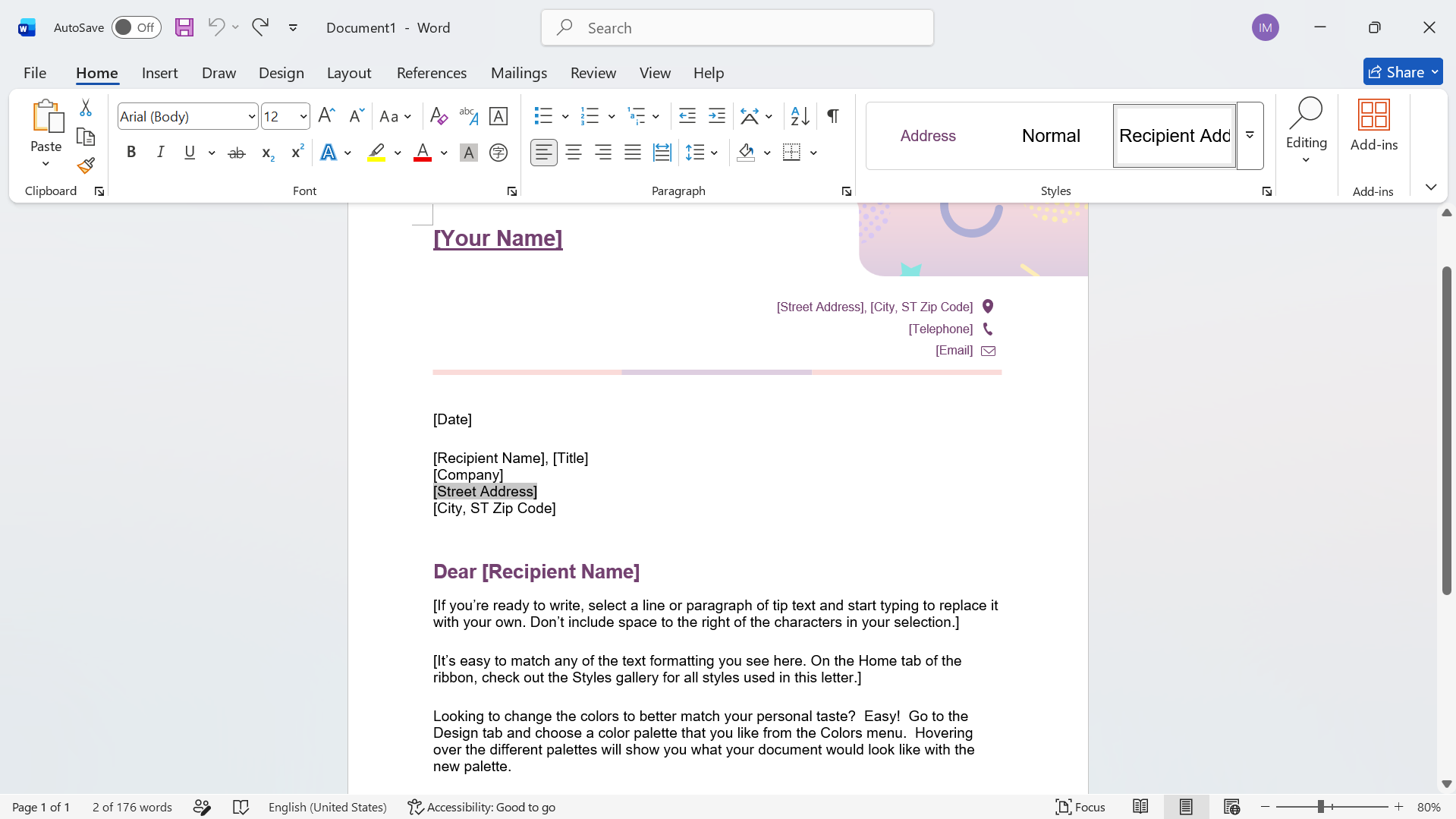
Task: Toggle Underline formatting
Action: 190,153
